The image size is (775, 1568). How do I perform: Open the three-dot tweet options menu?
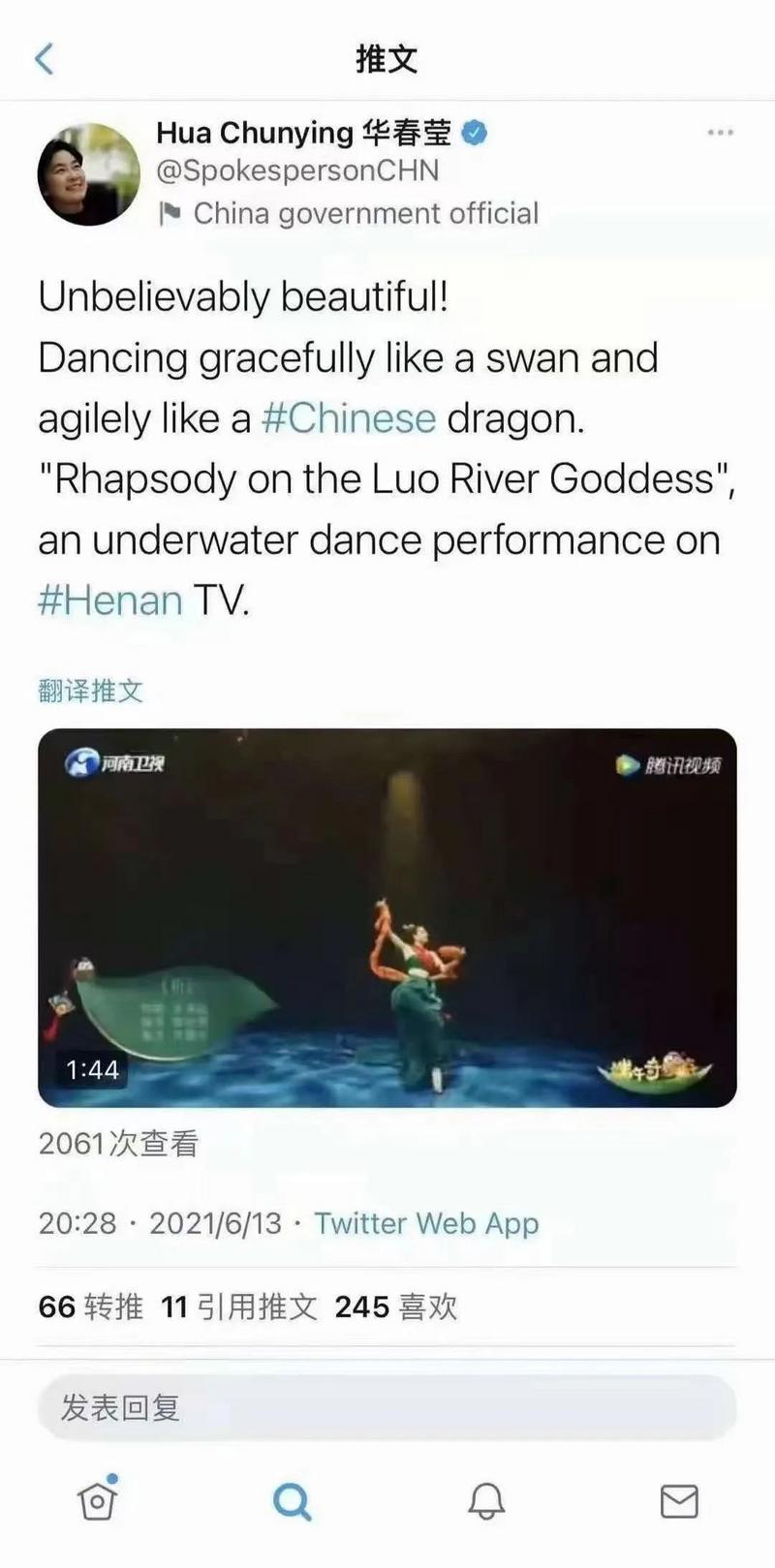[720, 132]
